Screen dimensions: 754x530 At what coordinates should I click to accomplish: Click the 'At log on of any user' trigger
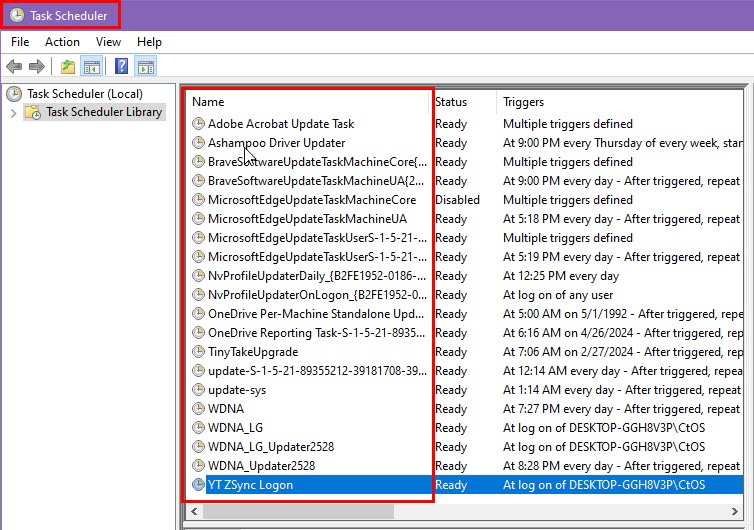coord(558,295)
